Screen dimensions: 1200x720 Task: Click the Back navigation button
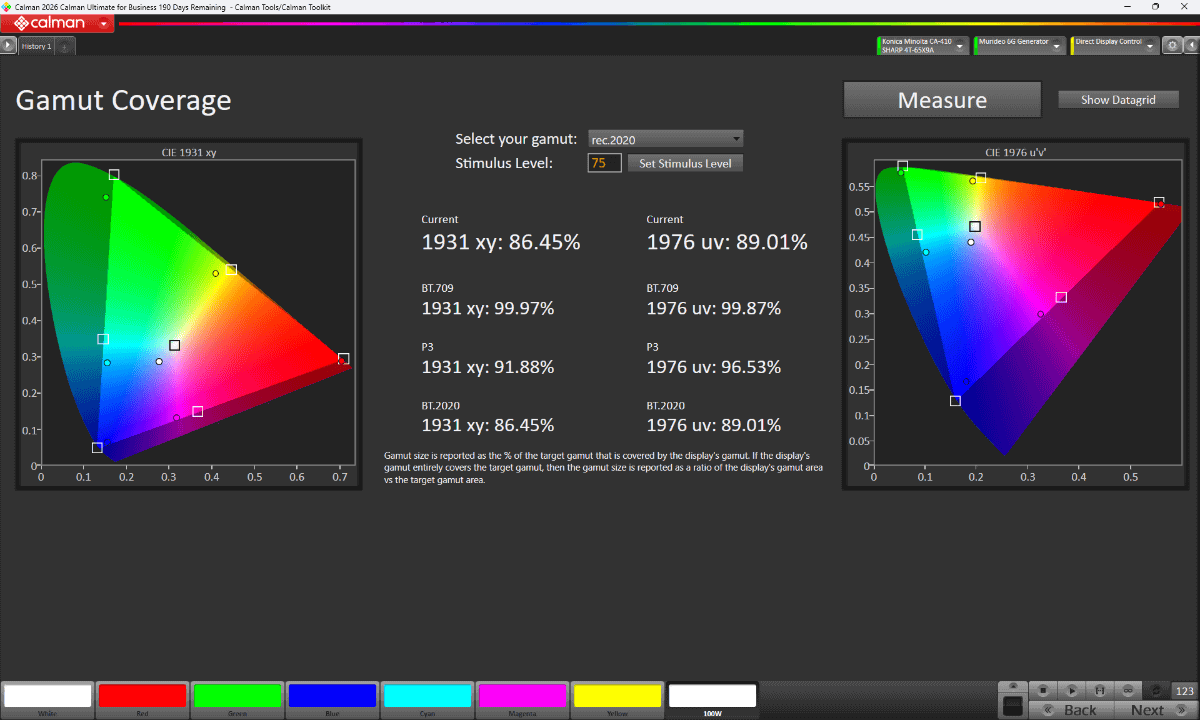click(1070, 710)
